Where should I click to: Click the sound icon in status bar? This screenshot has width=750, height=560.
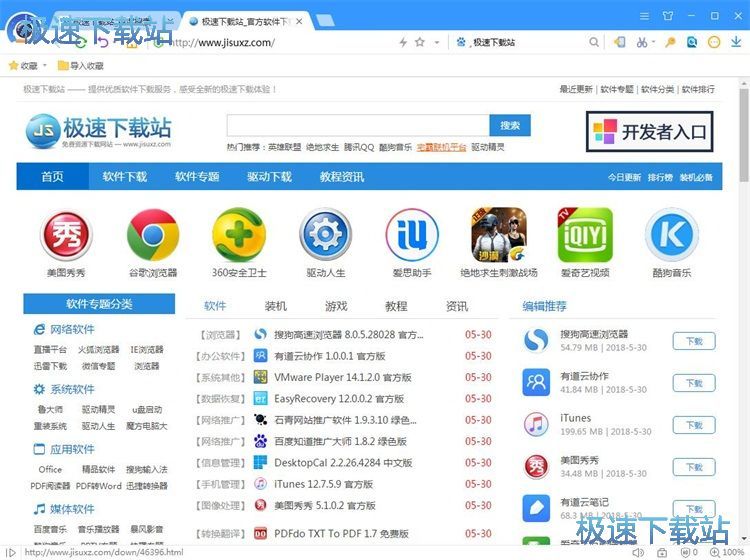click(638, 552)
